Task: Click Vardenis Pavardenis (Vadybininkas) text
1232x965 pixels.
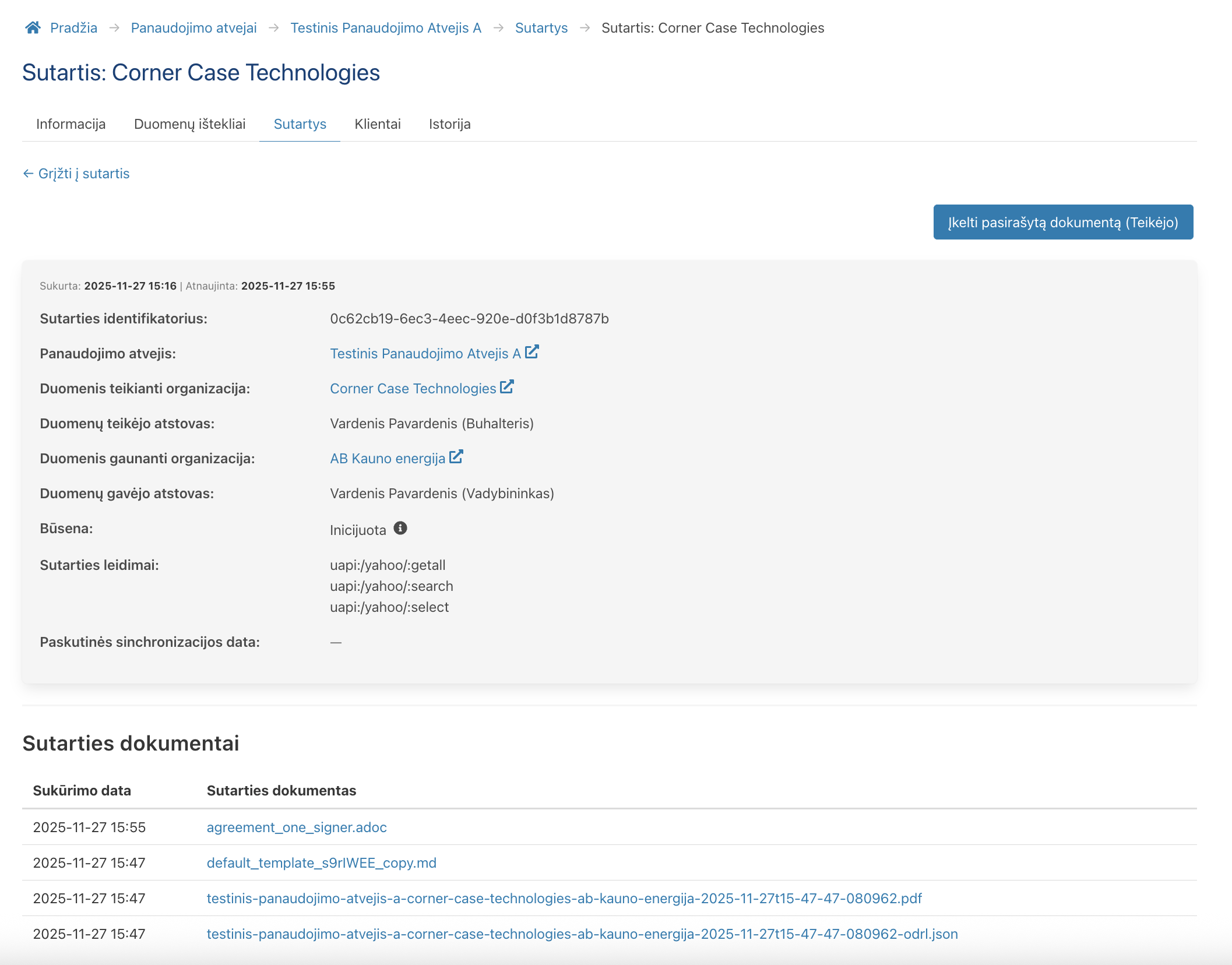Action: pos(442,494)
